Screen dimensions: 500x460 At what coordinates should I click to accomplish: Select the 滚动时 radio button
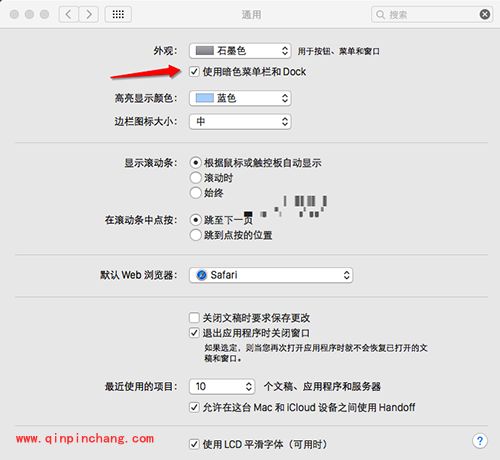point(195,178)
